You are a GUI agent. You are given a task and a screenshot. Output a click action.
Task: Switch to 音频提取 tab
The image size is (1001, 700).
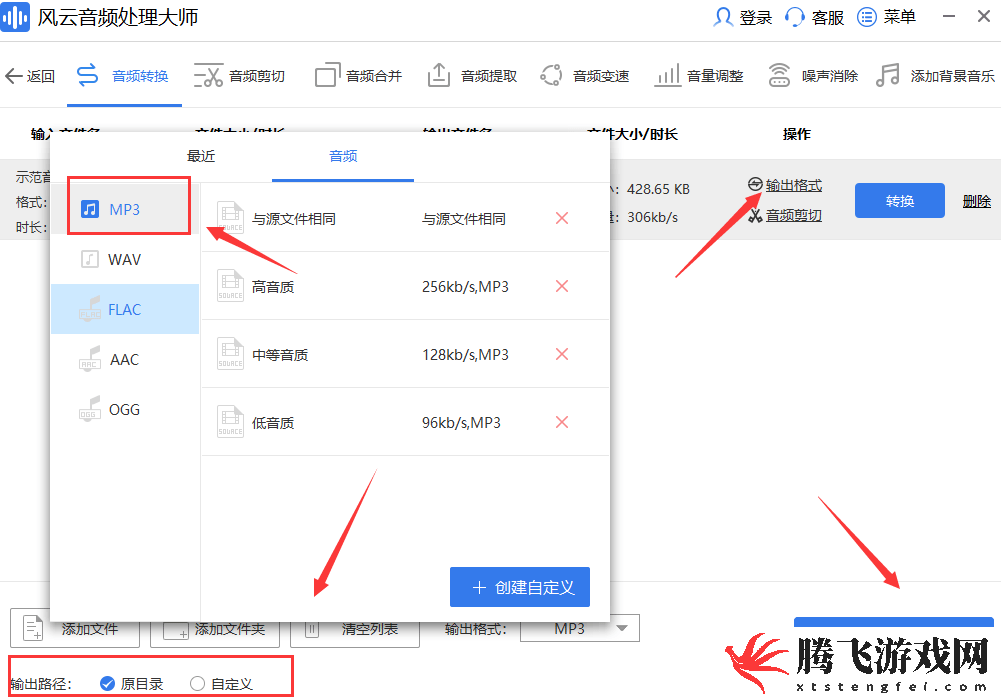click(x=472, y=76)
